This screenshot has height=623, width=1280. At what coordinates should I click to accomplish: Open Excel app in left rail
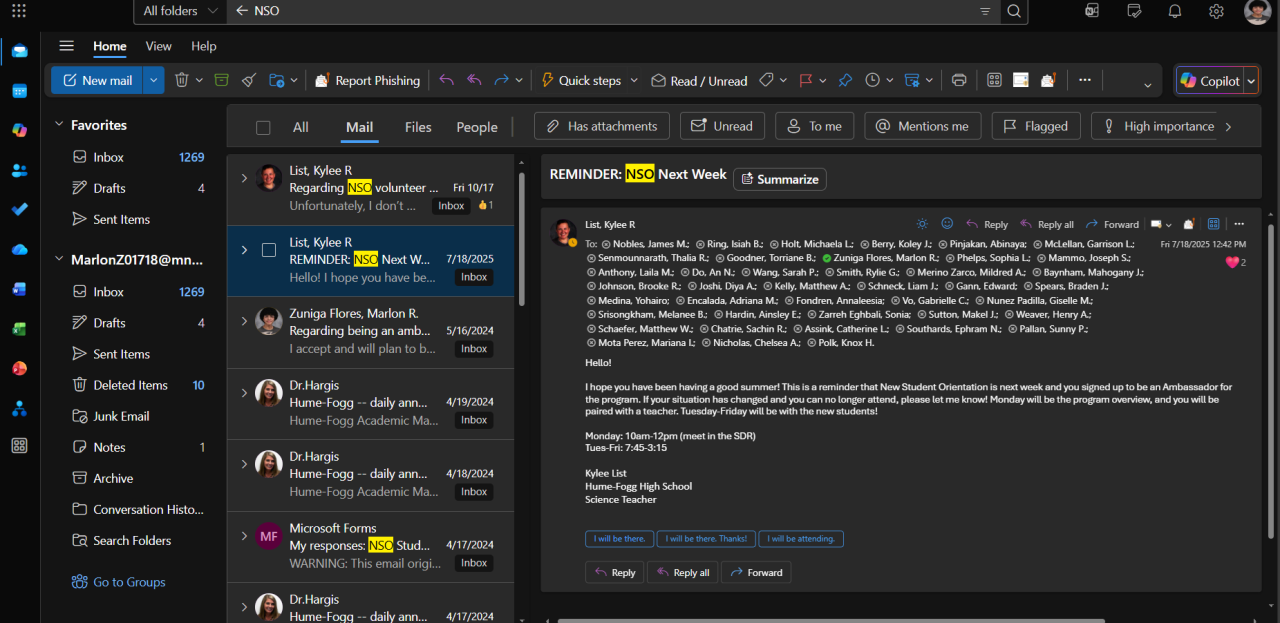pos(19,328)
